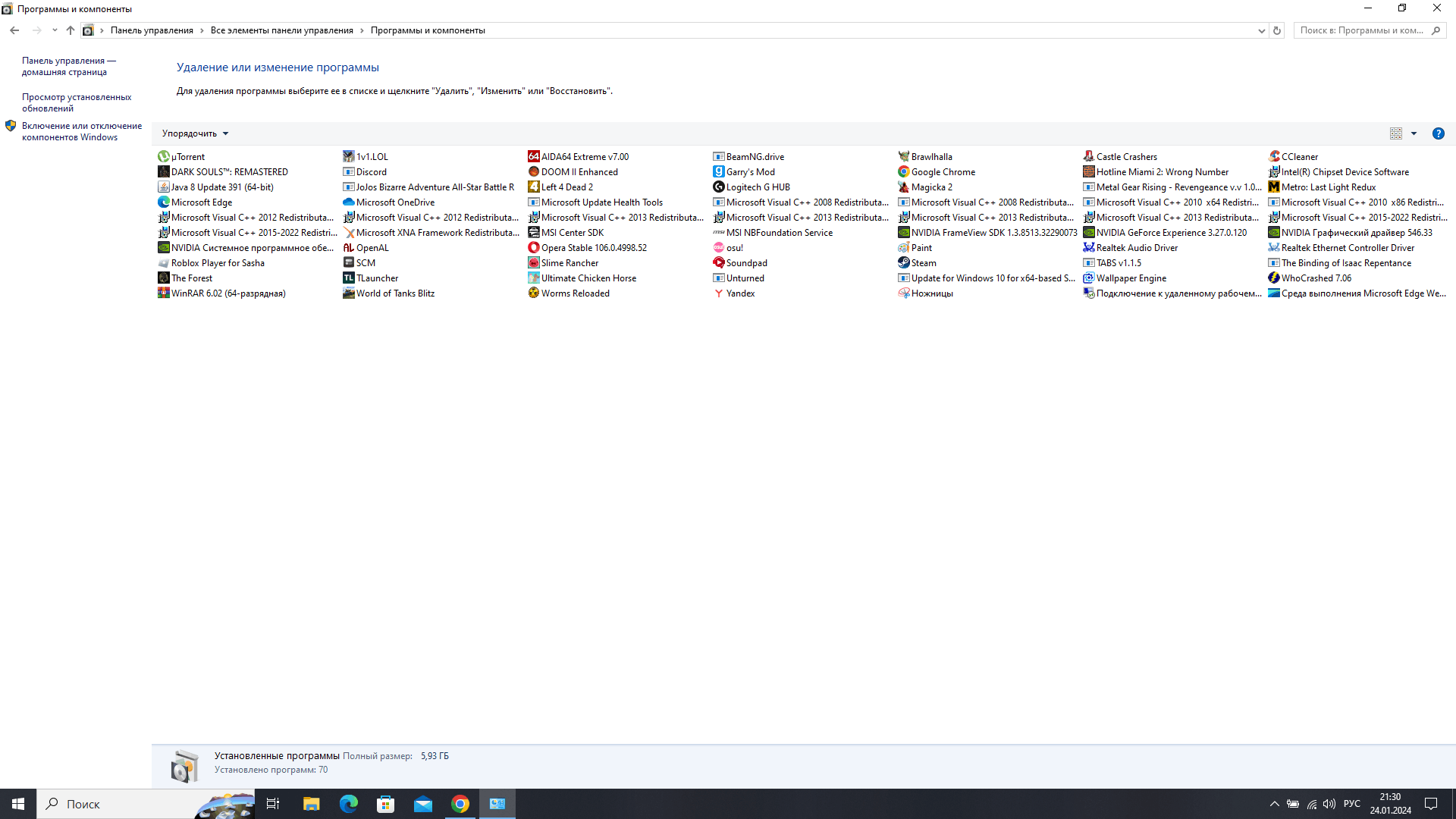This screenshot has height=819, width=1456.
Task: Go back with the Back arrow
Action: point(14,30)
